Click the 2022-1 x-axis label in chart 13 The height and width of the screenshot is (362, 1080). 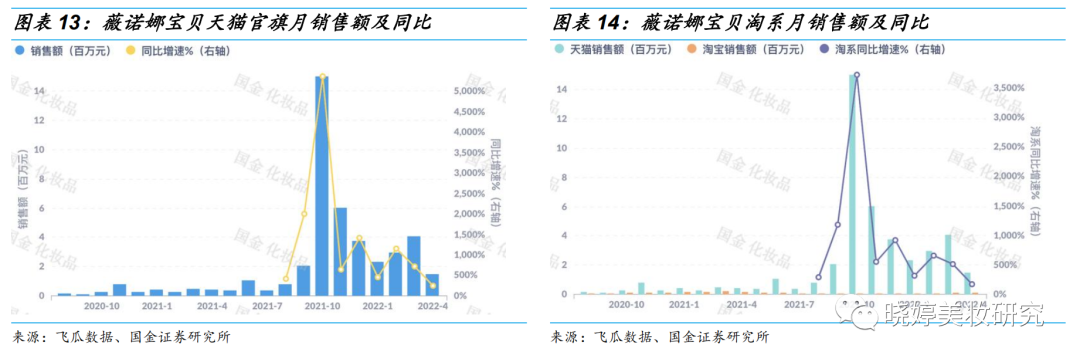click(x=377, y=305)
